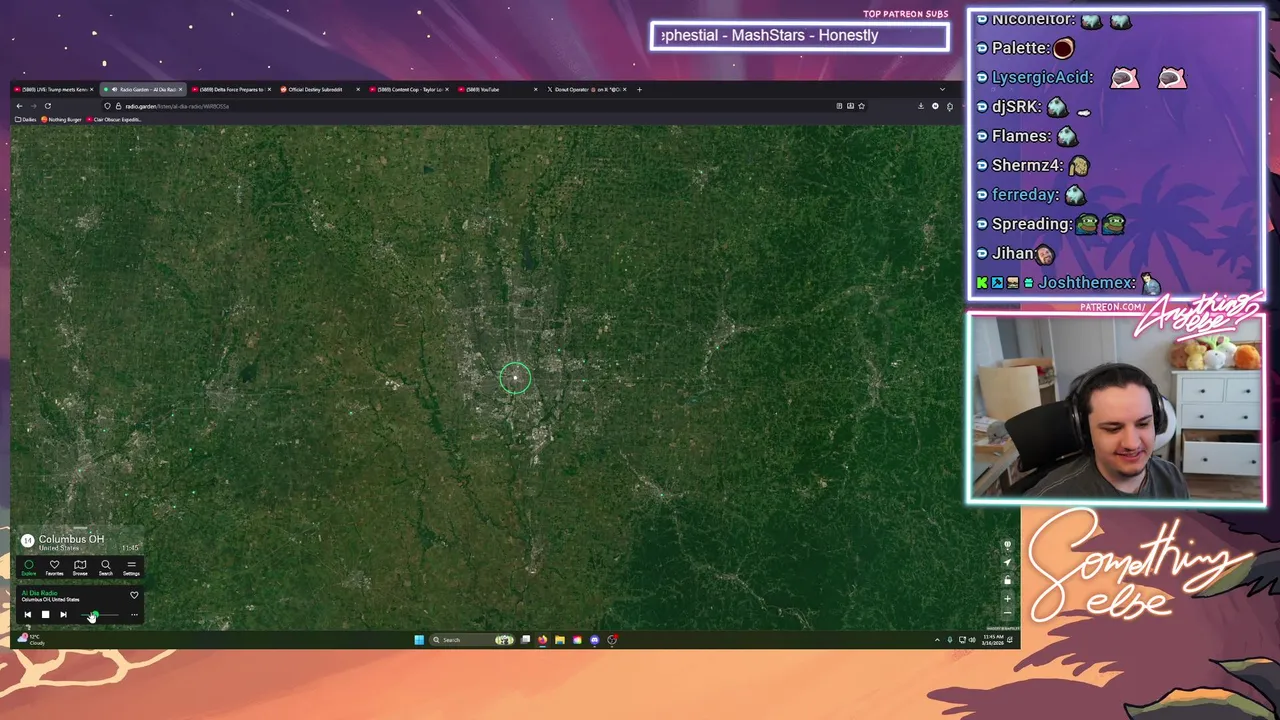Skip to next station
Screen dimensions: 1280x720
[x=63, y=614]
